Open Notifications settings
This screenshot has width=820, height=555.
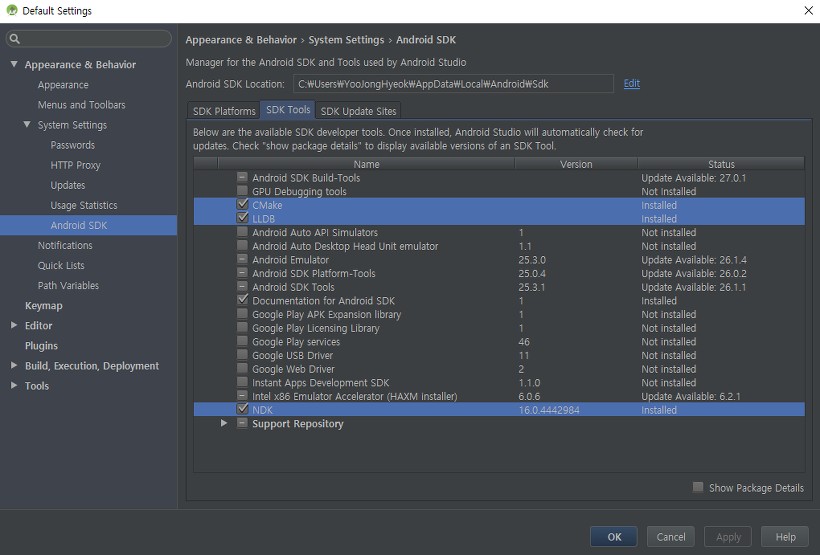click(x=65, y=245)
